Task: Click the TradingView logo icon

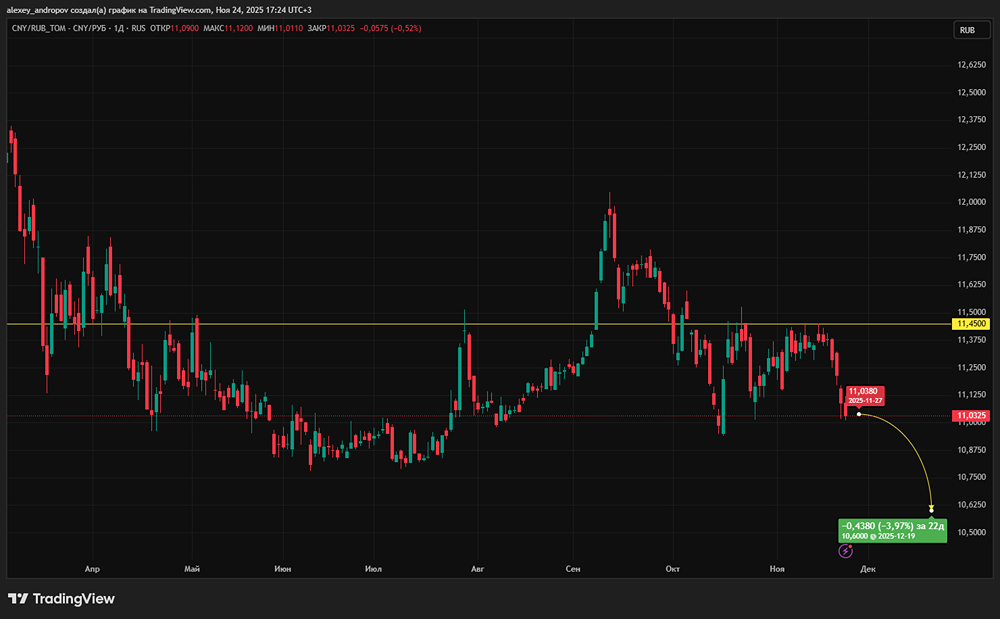Action: (18, 599)
